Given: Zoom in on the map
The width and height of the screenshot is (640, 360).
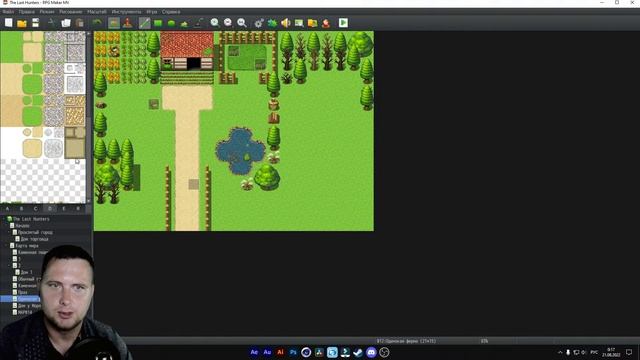Looking at the screenshot, I should click(215, 23).
